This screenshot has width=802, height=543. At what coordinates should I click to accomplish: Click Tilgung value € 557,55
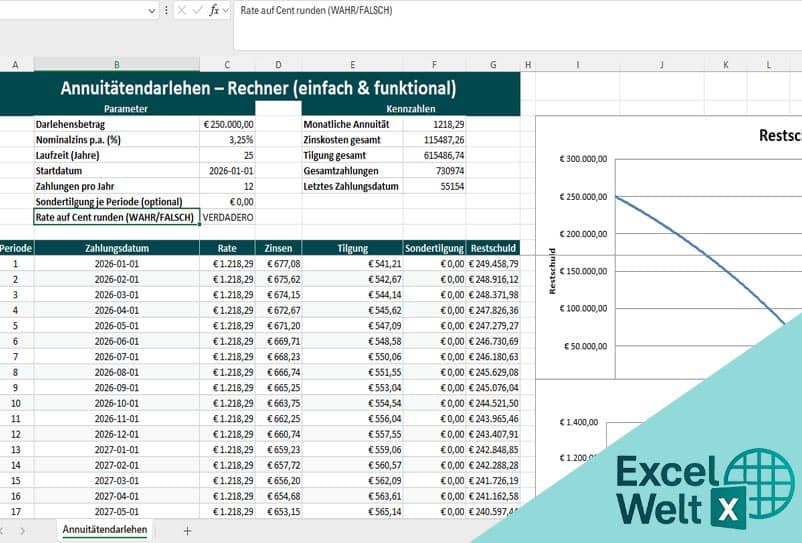point(352,434)
